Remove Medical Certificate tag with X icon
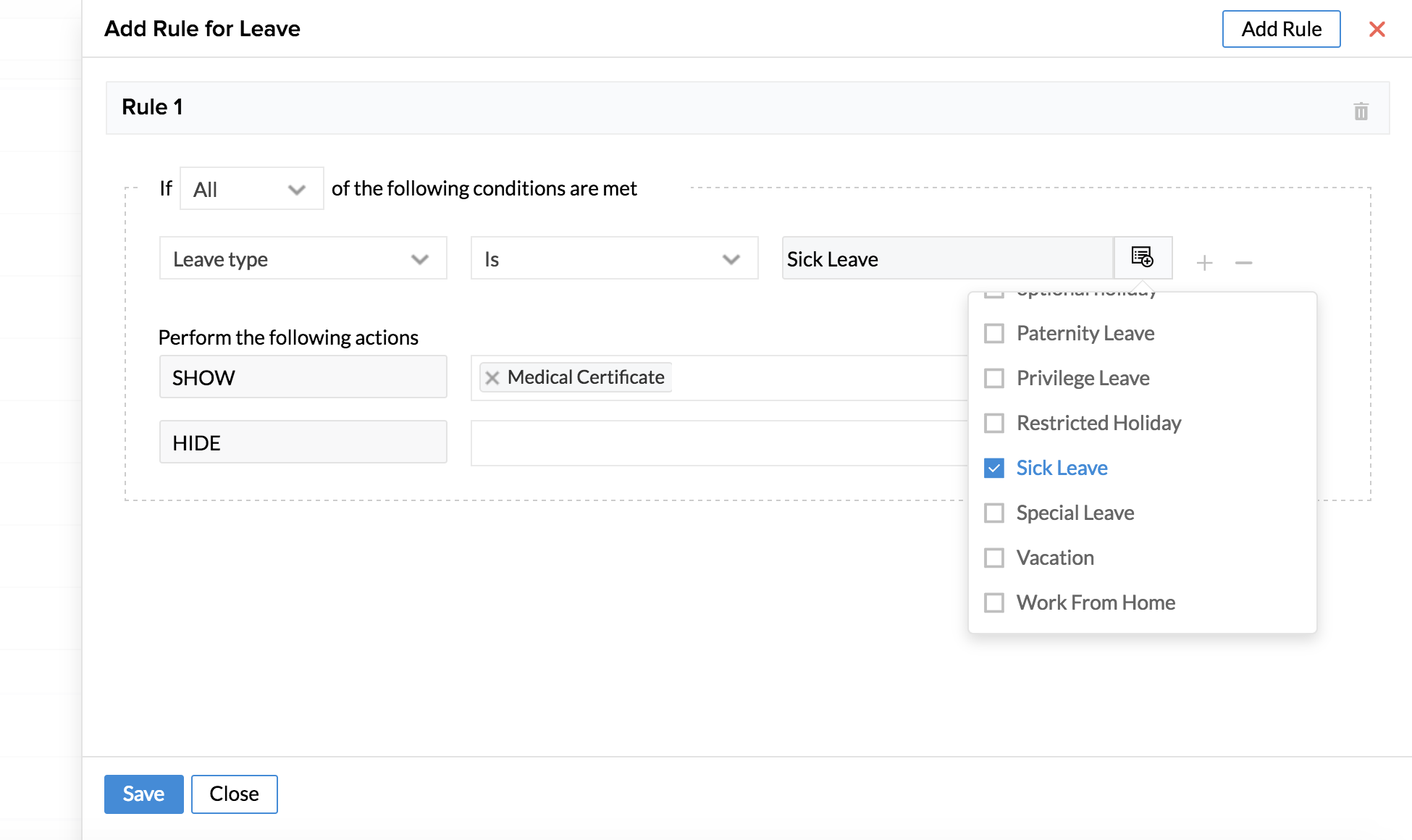1412x840 pixels. (x=492, y=377)
